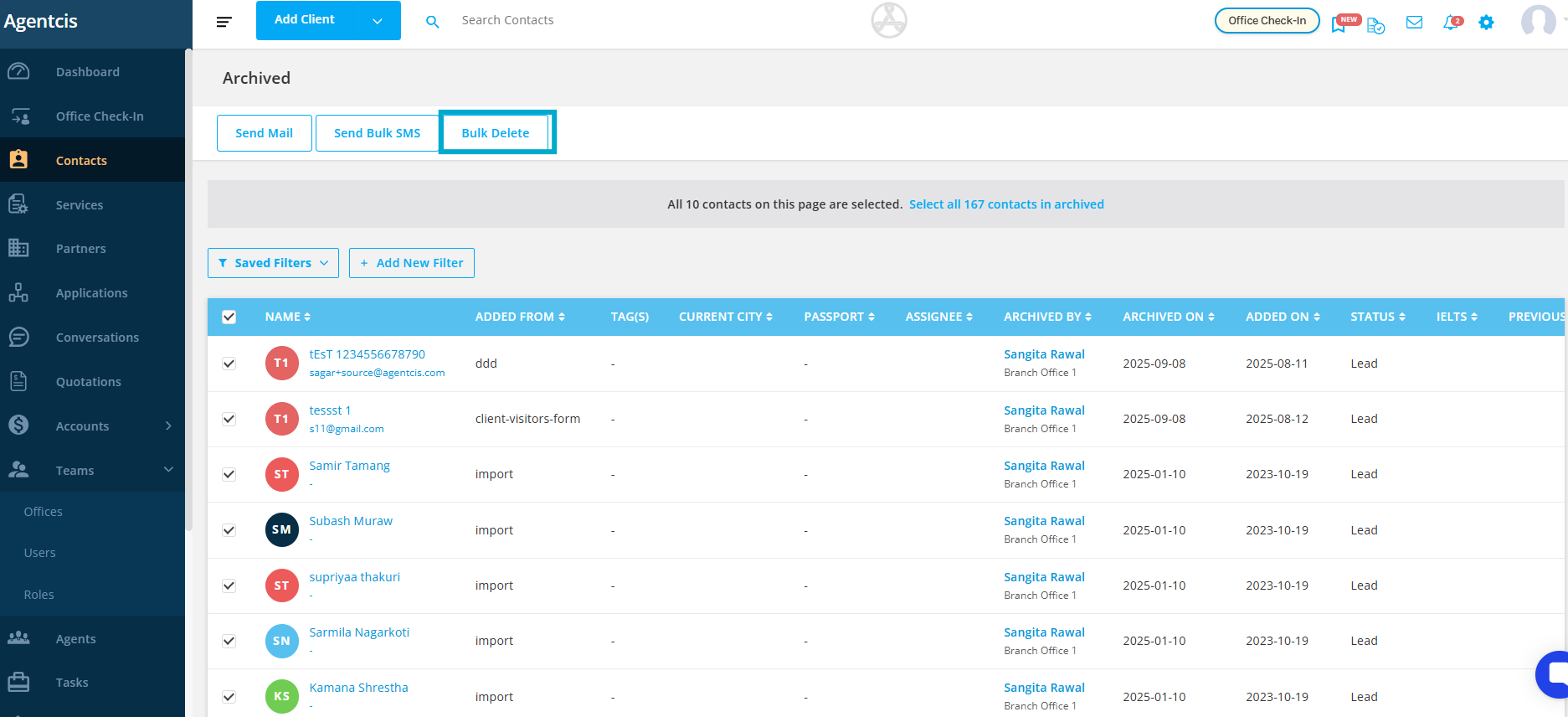Uncheck the Subash Muraw row checkbox
Image resolution: width=1568 pixels, height=717 pixels.
pos(229,530)
